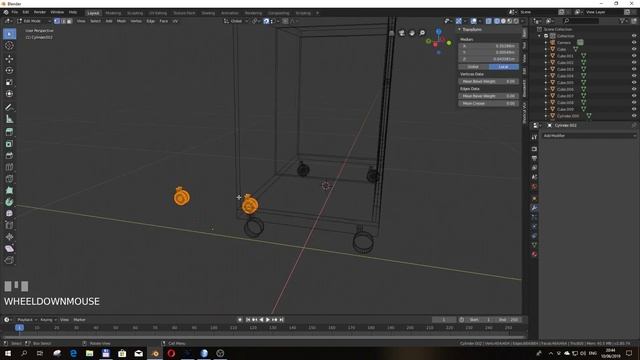Open the Add Modifier dropdown
The image size is (640, 360).
[589, 136]
